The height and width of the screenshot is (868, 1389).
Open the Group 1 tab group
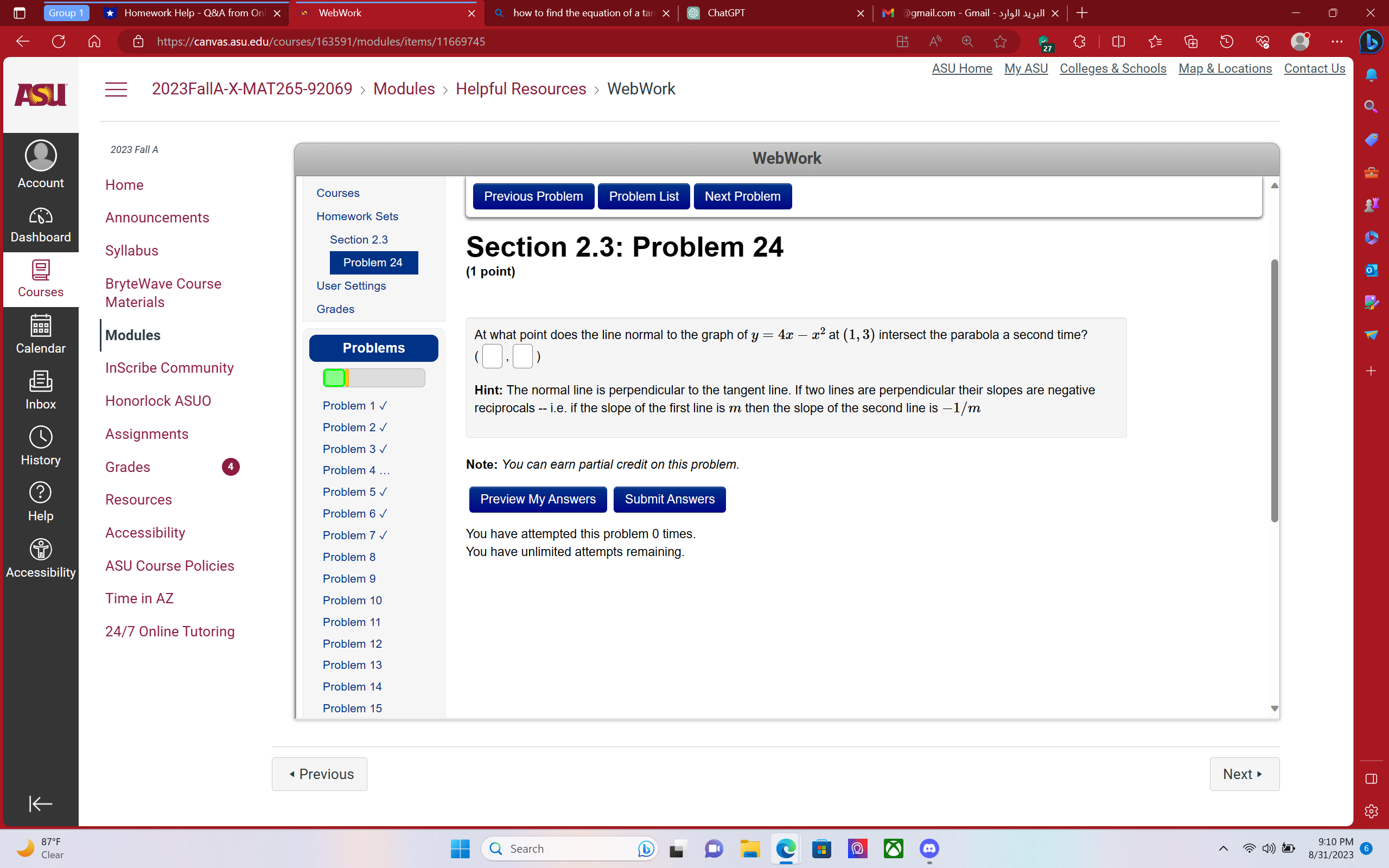pos(66,12)
